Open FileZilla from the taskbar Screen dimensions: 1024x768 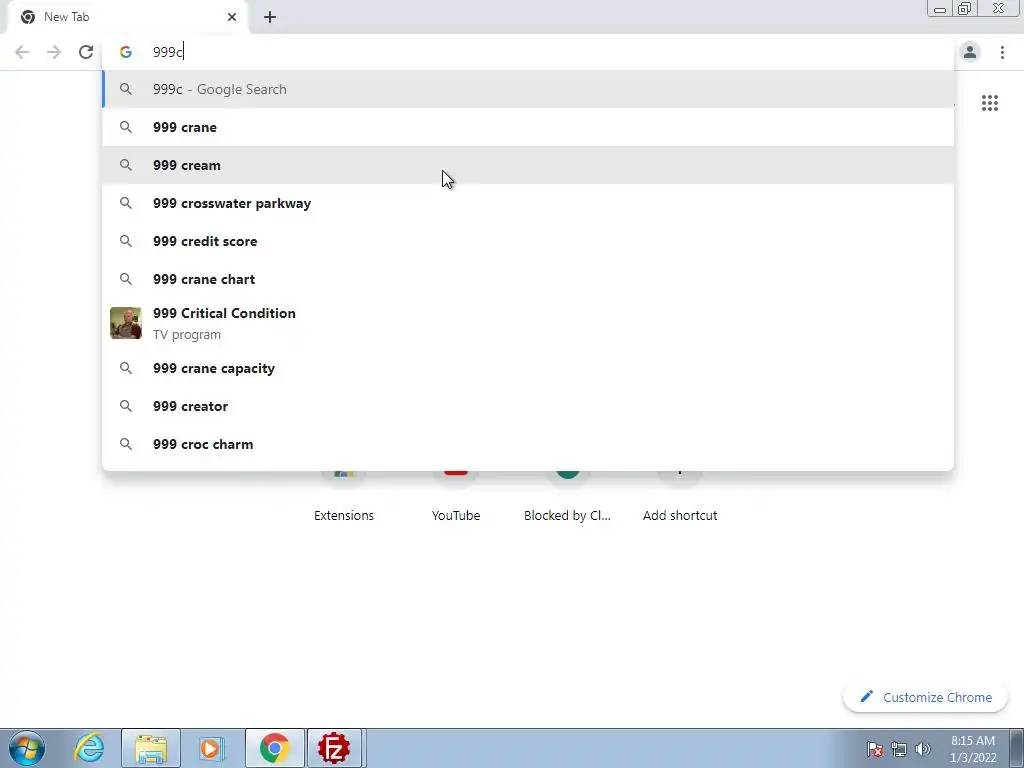pos(334,748)
